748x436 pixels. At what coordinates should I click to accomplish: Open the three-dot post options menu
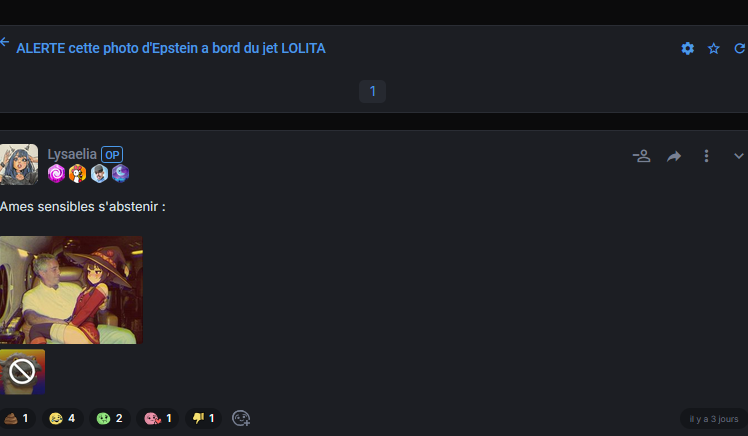coord(706,156)
